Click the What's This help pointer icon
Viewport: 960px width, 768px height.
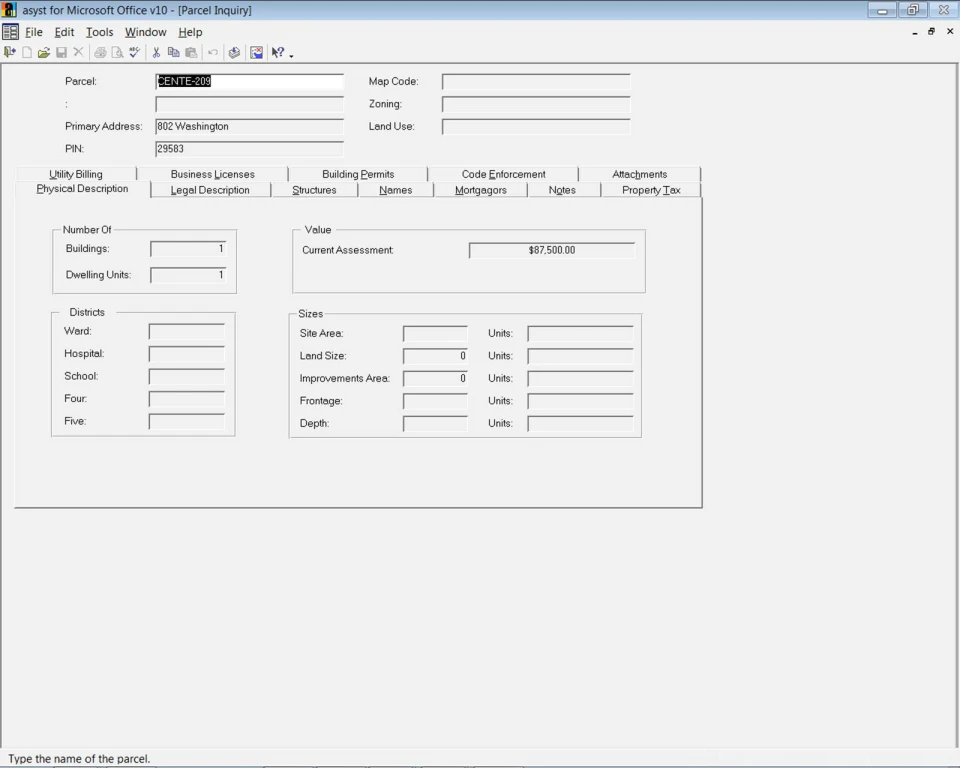[278, 53]
